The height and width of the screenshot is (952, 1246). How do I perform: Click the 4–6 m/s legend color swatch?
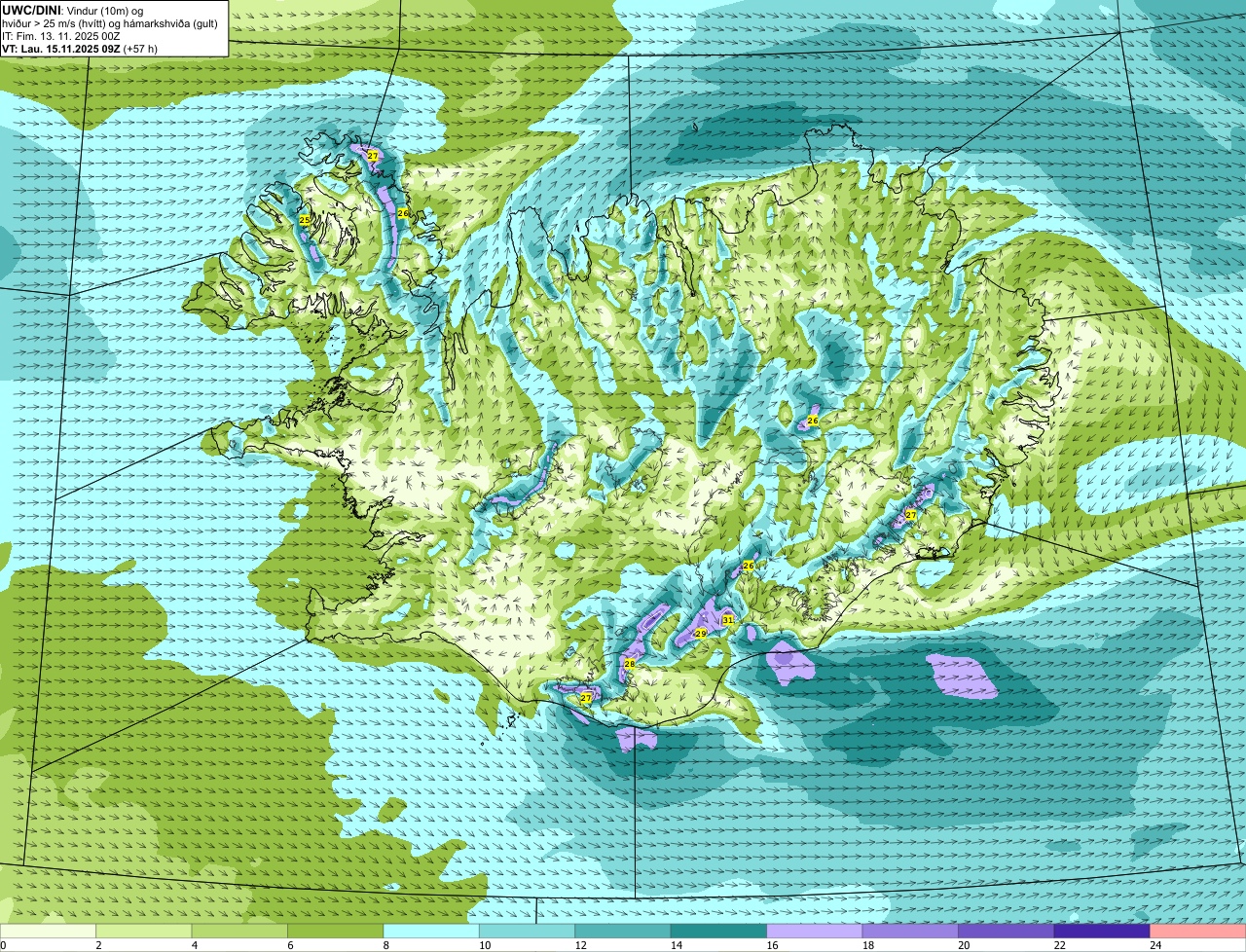(x=240, y=932)
